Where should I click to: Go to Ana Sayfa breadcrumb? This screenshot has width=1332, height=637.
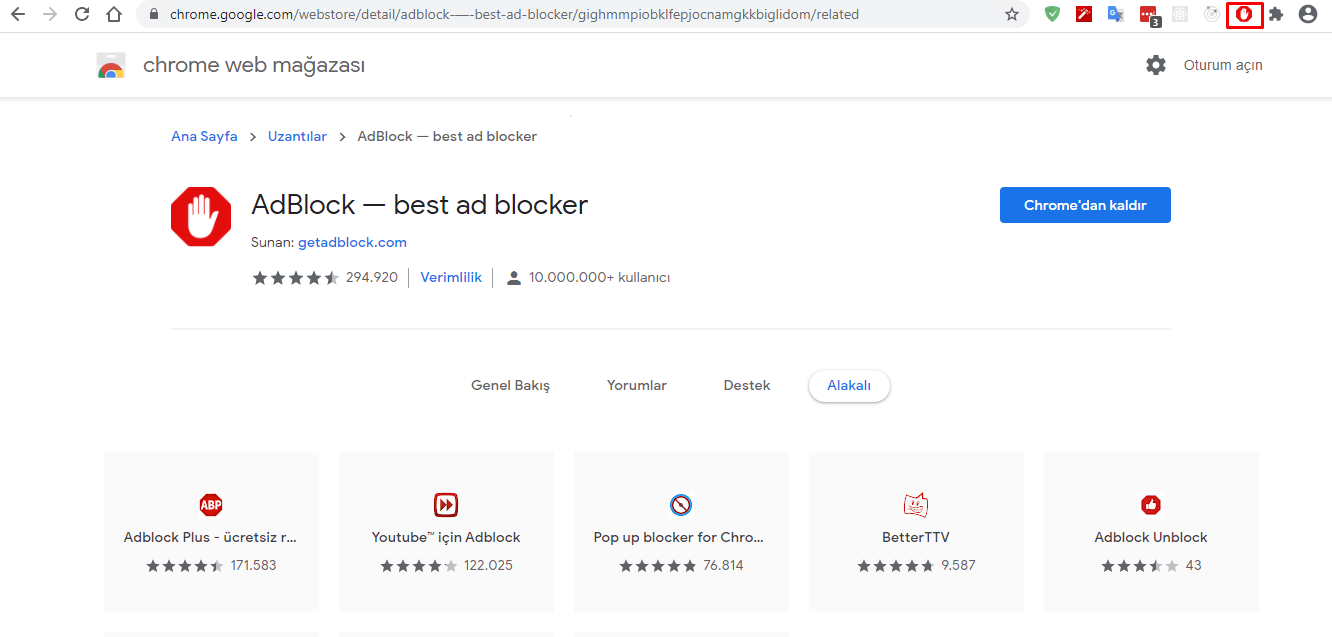pos(204,136)
